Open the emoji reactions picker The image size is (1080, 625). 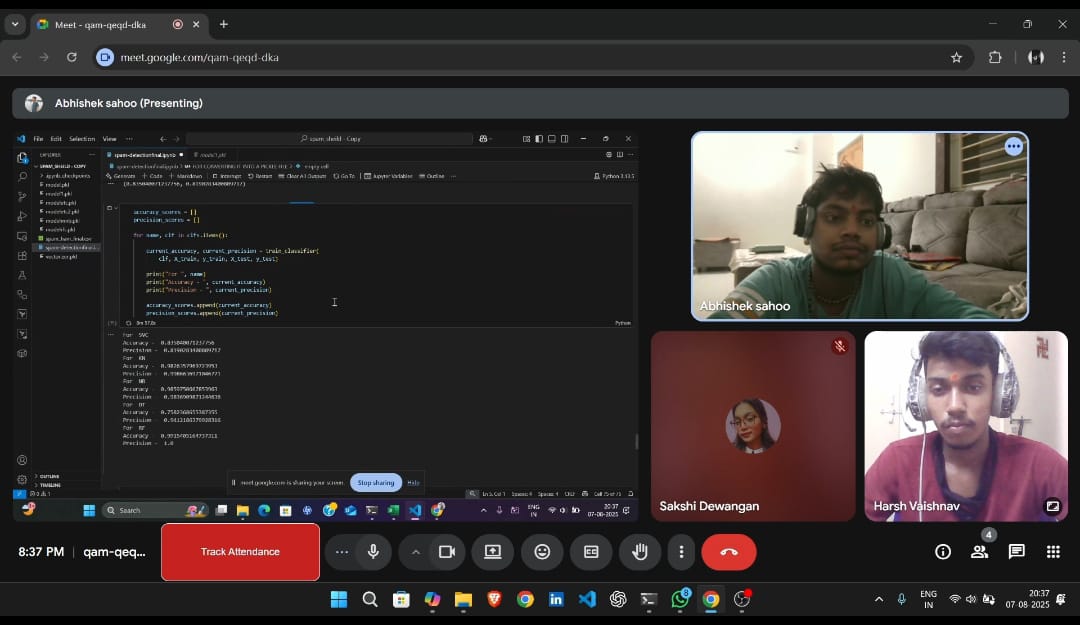(x=542, y=552)
